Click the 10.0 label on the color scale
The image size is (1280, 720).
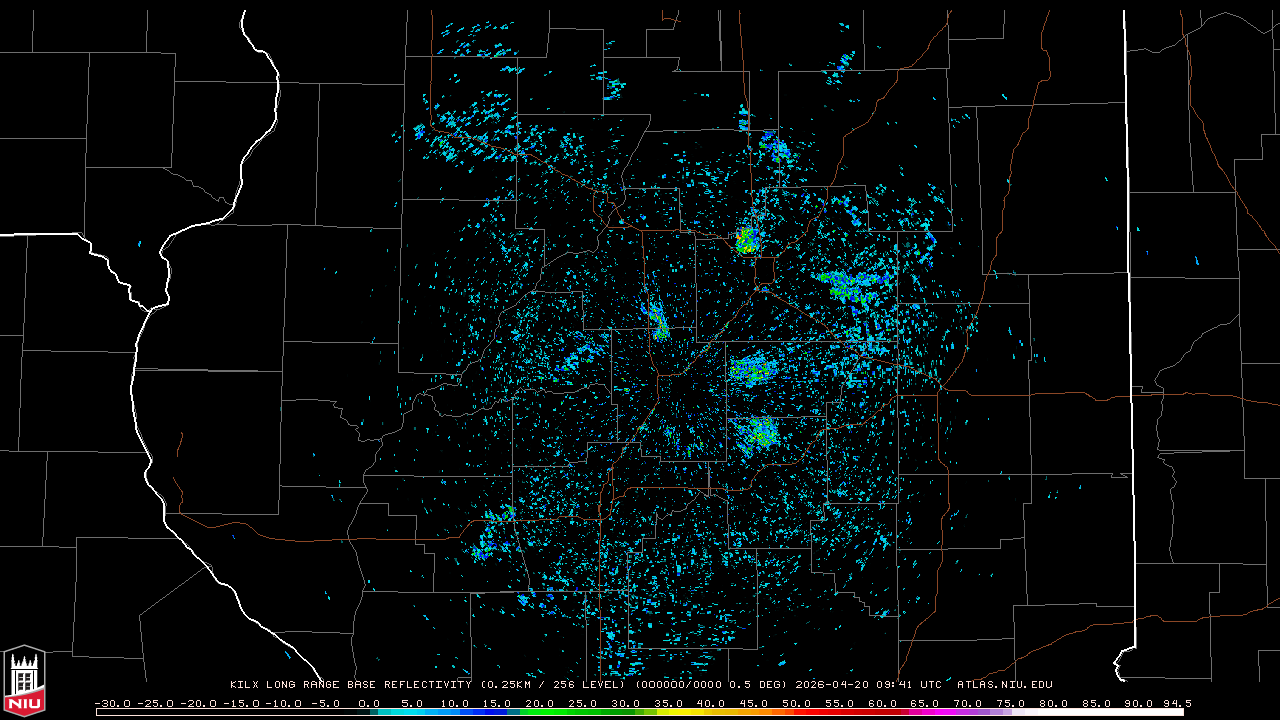[x=455, y=703]
